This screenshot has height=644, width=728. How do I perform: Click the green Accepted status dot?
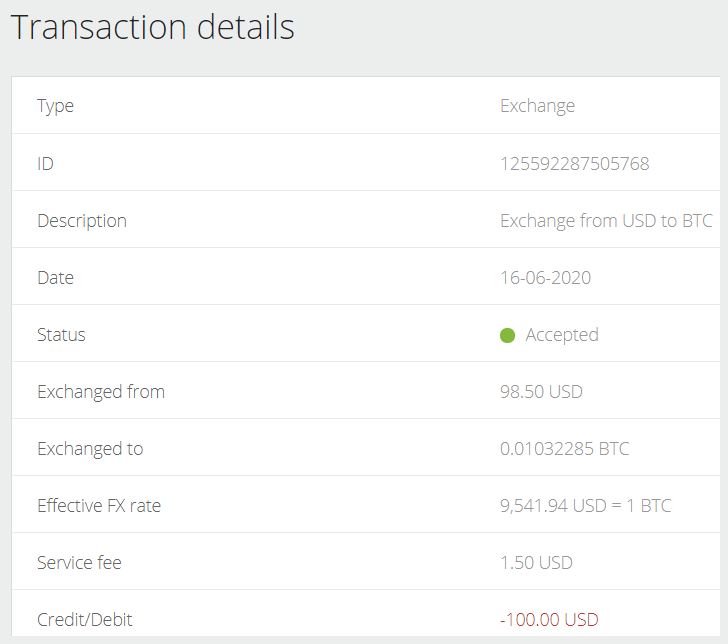pos(507,335)
